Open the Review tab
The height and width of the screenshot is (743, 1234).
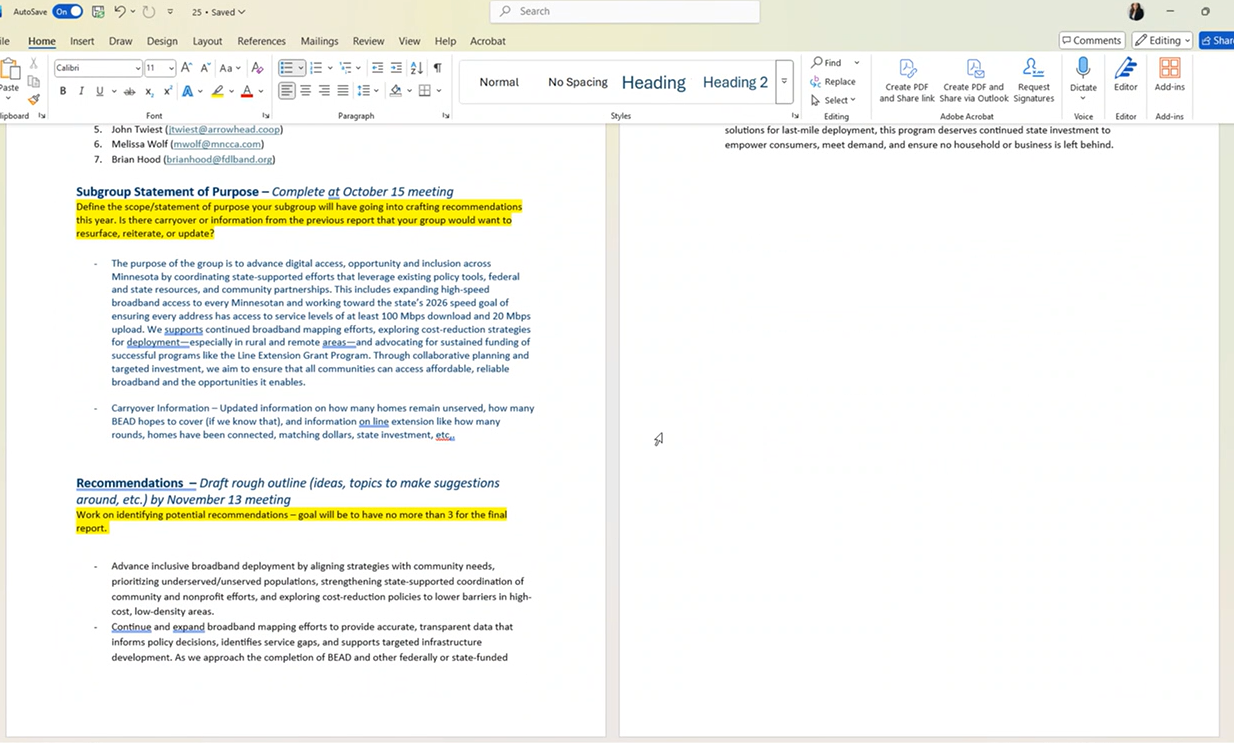pyautogui.click(x=368, y=41)
